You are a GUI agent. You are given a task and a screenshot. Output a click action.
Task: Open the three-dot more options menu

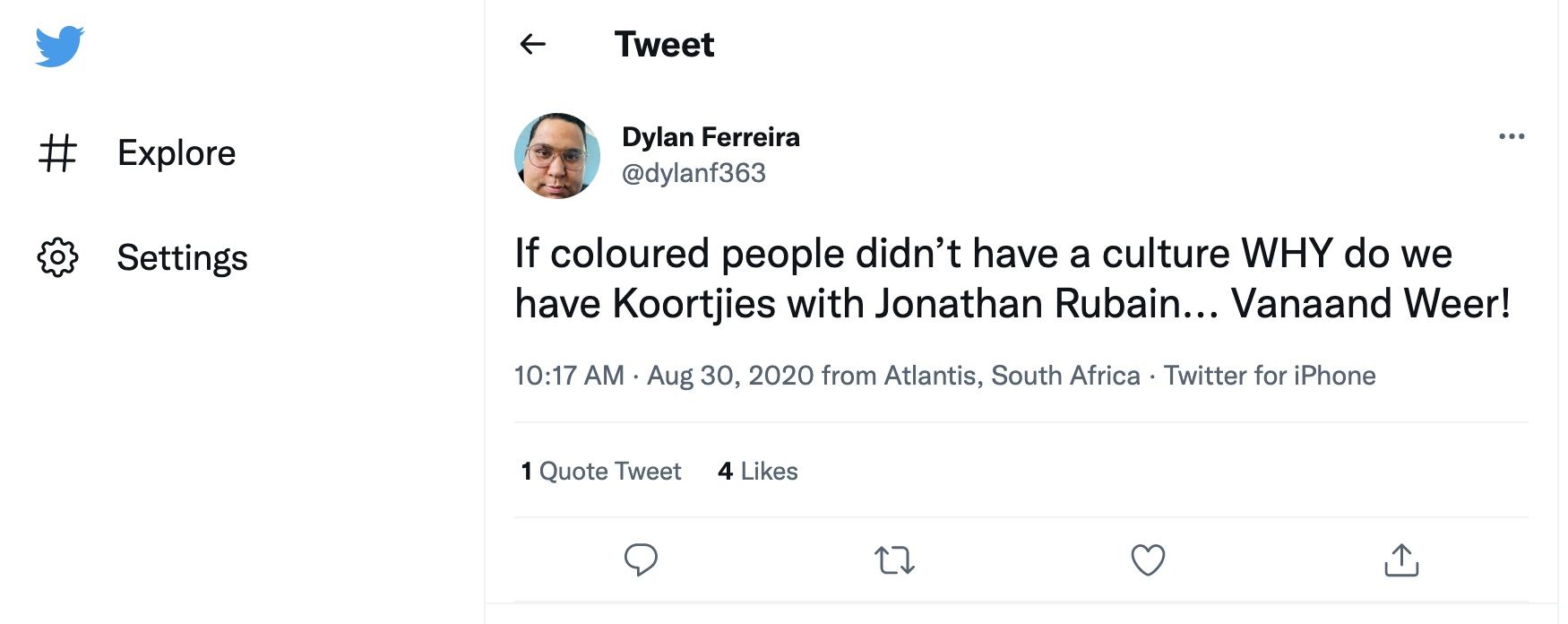[x=1512, y=136]
